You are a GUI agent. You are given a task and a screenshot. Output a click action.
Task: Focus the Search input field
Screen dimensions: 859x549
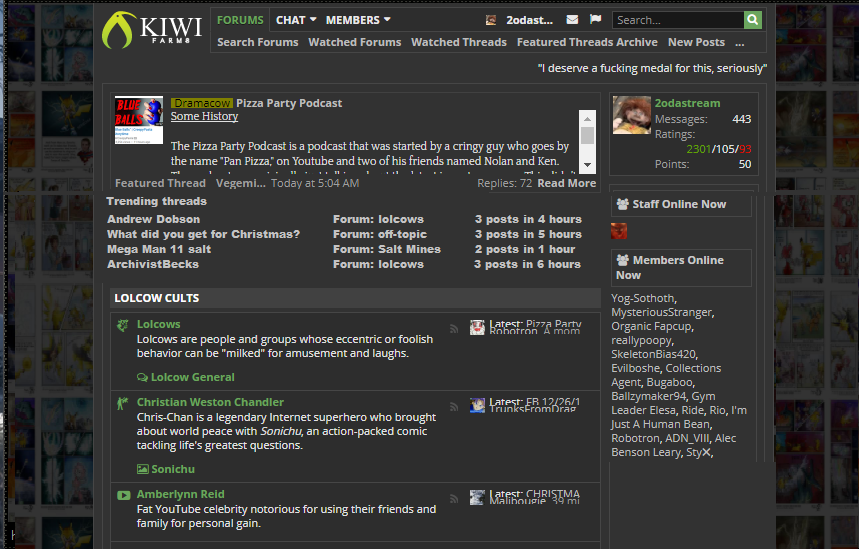pyautogui.click(x=678, y=20)
